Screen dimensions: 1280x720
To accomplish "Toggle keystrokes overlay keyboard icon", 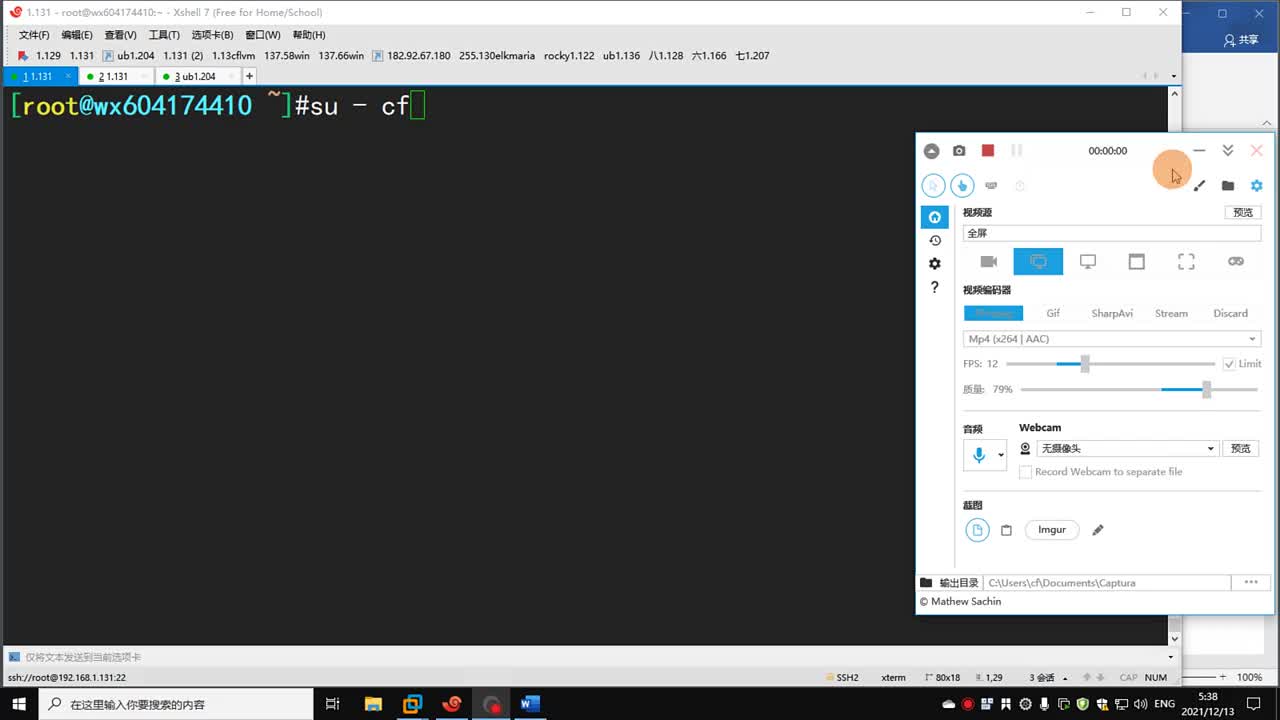I will (x=991, y=185).
